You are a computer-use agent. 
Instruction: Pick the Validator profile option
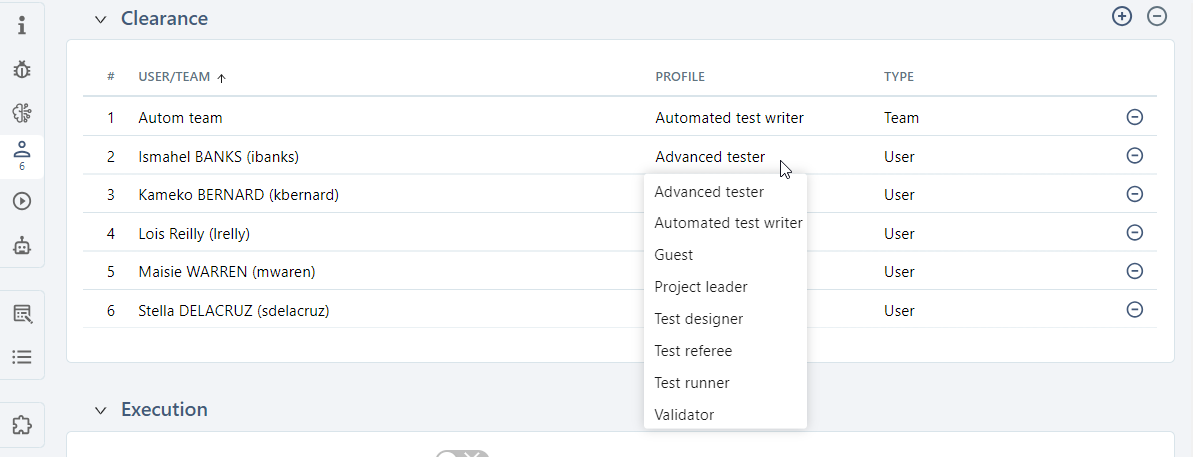[x=684, y=415]
